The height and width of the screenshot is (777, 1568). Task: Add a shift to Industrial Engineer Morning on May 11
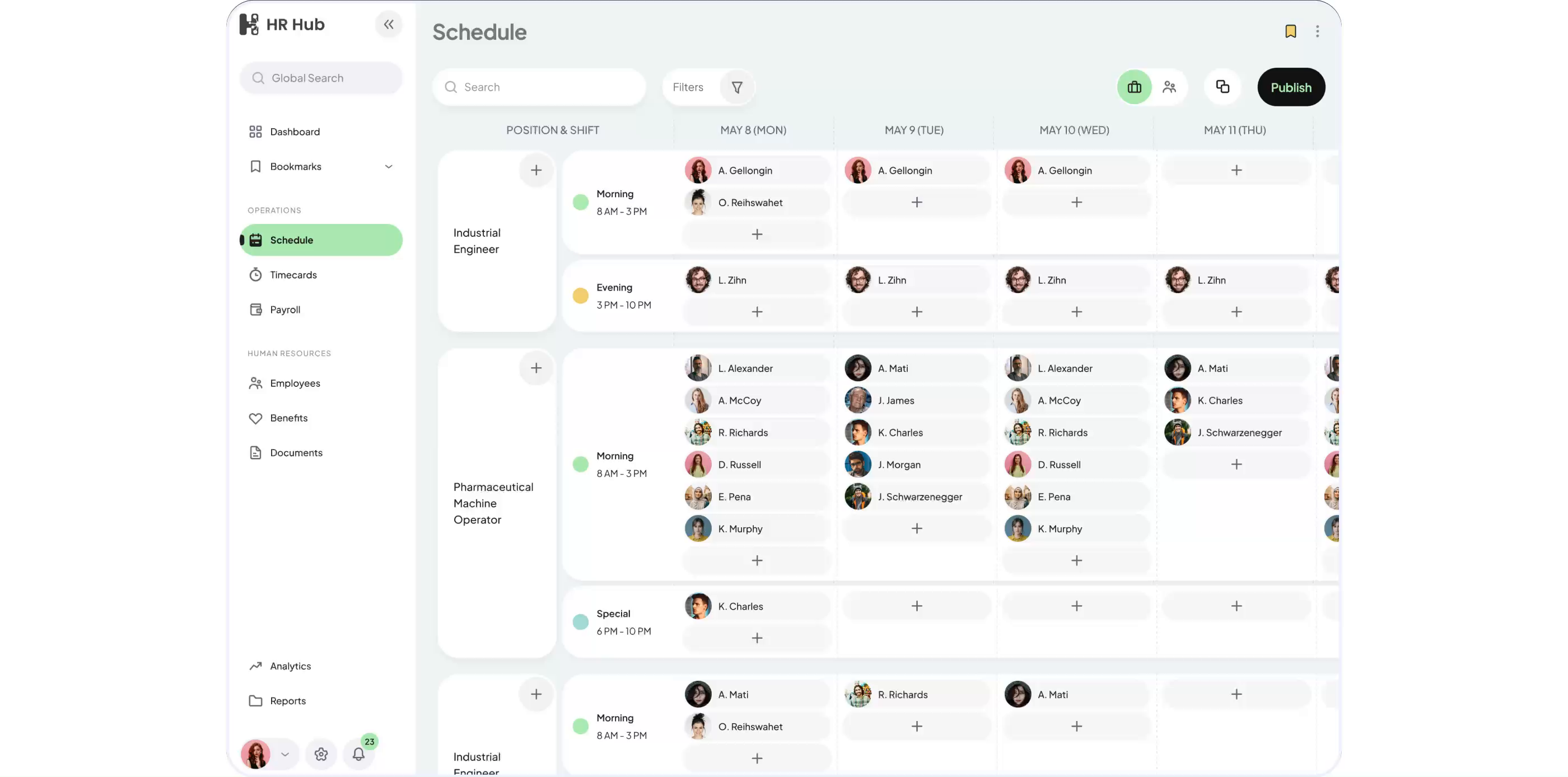click(1236, 170)
